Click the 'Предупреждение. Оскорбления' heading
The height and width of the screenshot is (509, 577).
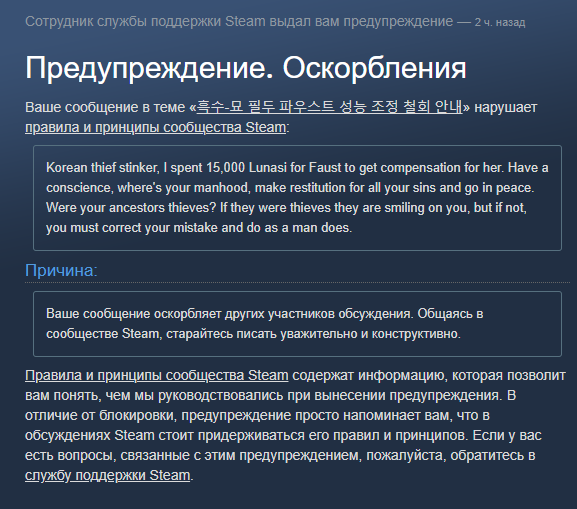point(245,68)
